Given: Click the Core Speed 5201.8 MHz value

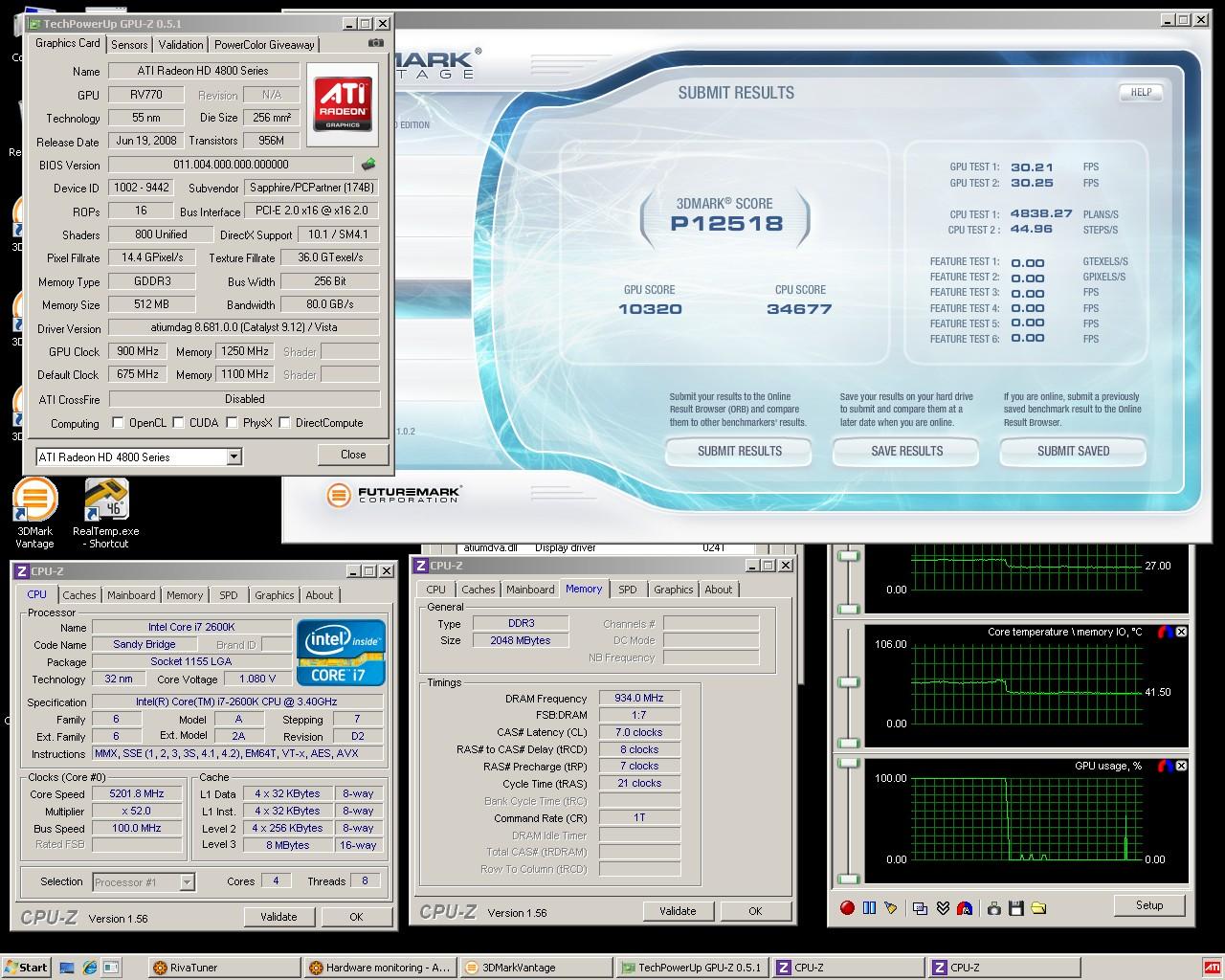Looking at the screenshot, I should click(137, 793).
